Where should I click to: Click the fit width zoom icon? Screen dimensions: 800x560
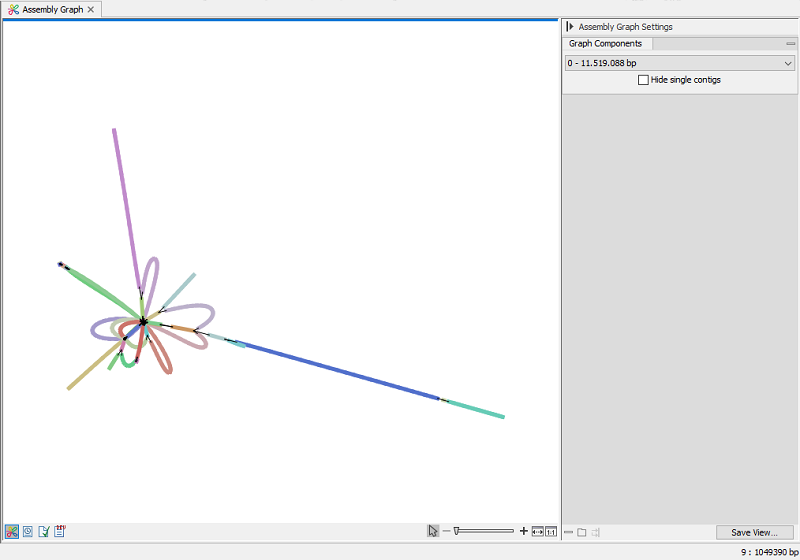point(537,531)
